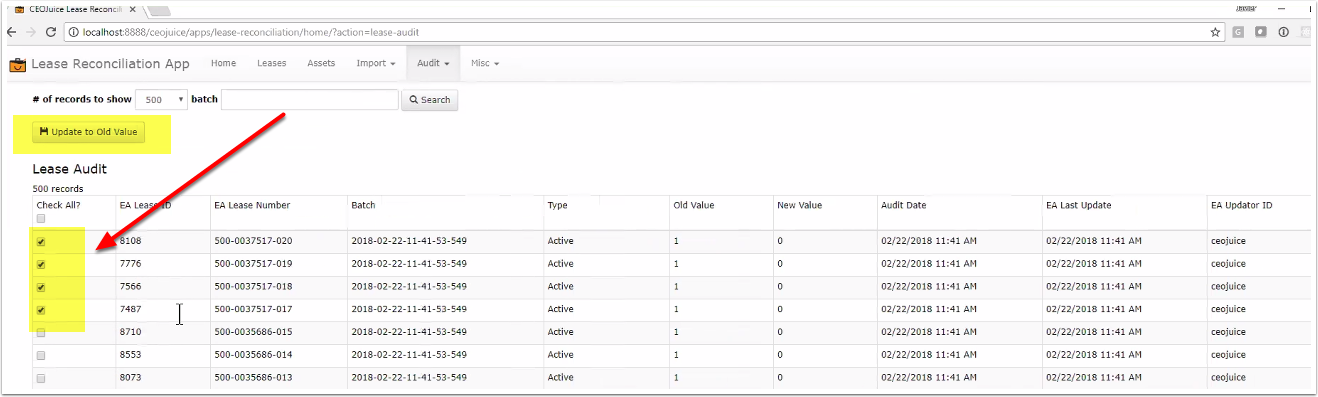Screen dimensions: 1318x397
Task: Go to the Home nav item
Action: click(x=224, y=63)
